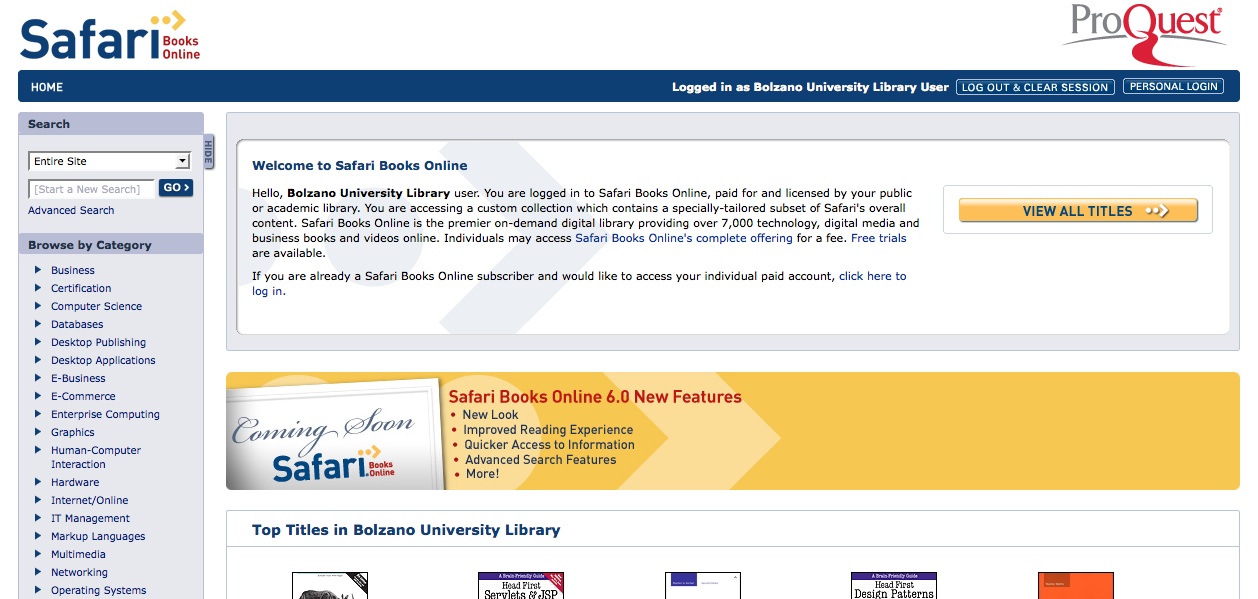Click the 'Browse by Category' heading
Viewport: 1258px width, 599px height.
click(x=90, y=245)
